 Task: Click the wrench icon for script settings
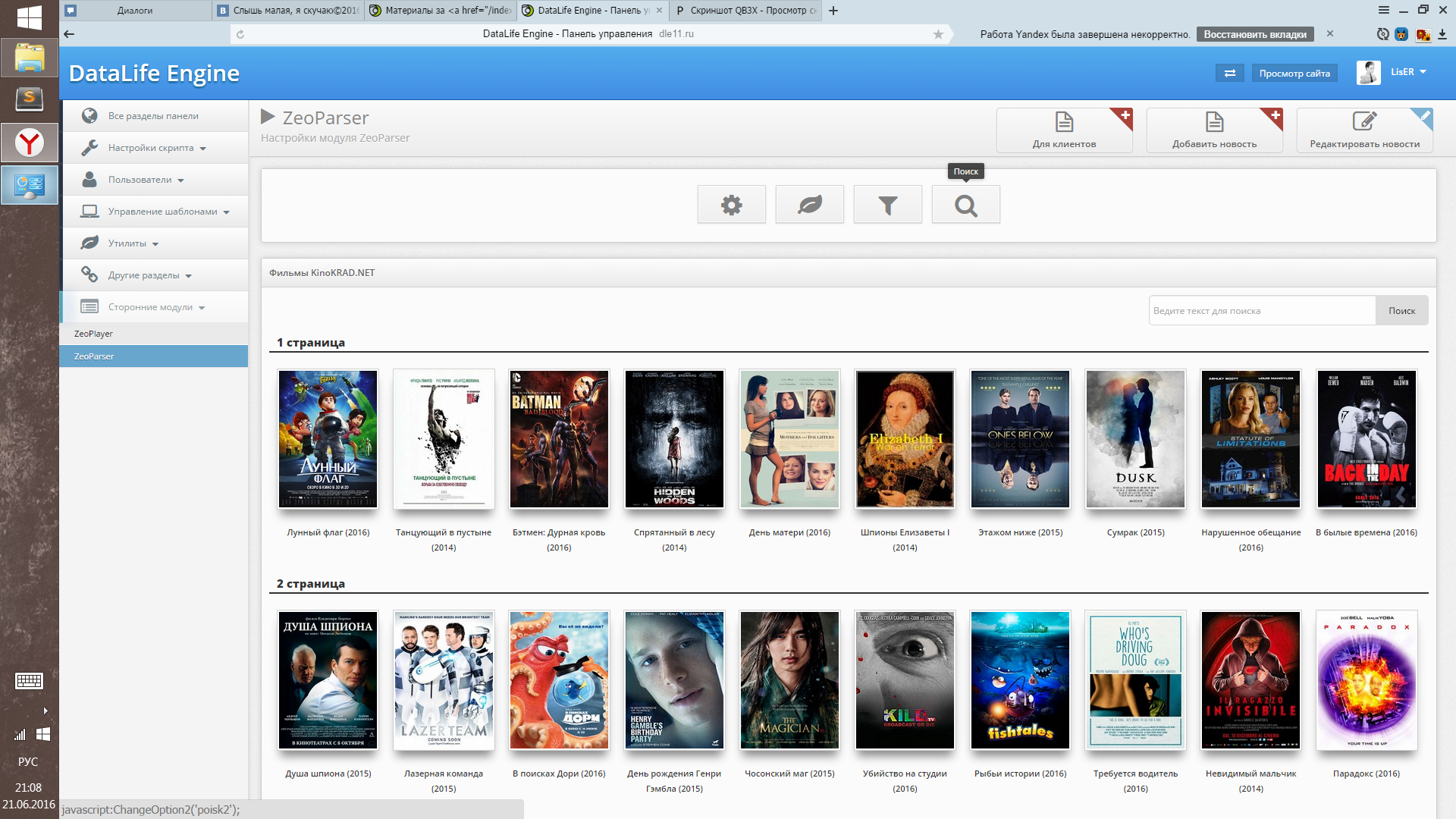tap(89, 147)
